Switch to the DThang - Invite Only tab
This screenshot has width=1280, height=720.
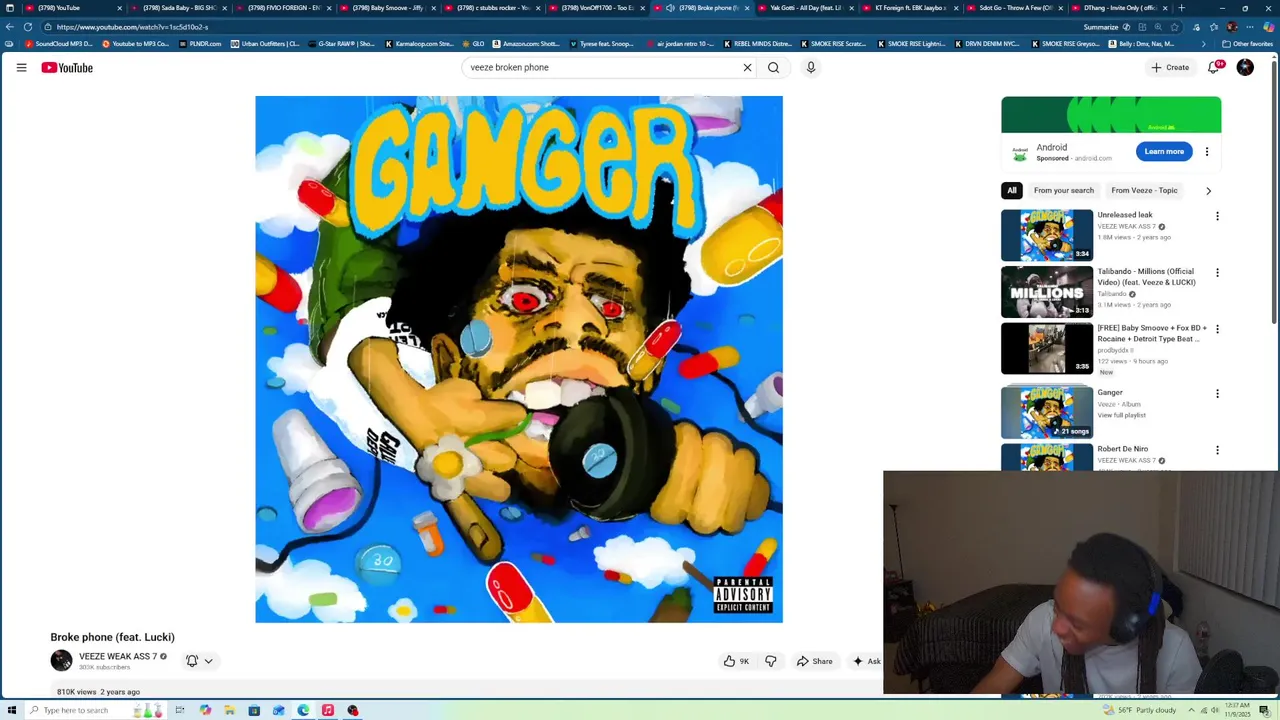(1118, 8)
